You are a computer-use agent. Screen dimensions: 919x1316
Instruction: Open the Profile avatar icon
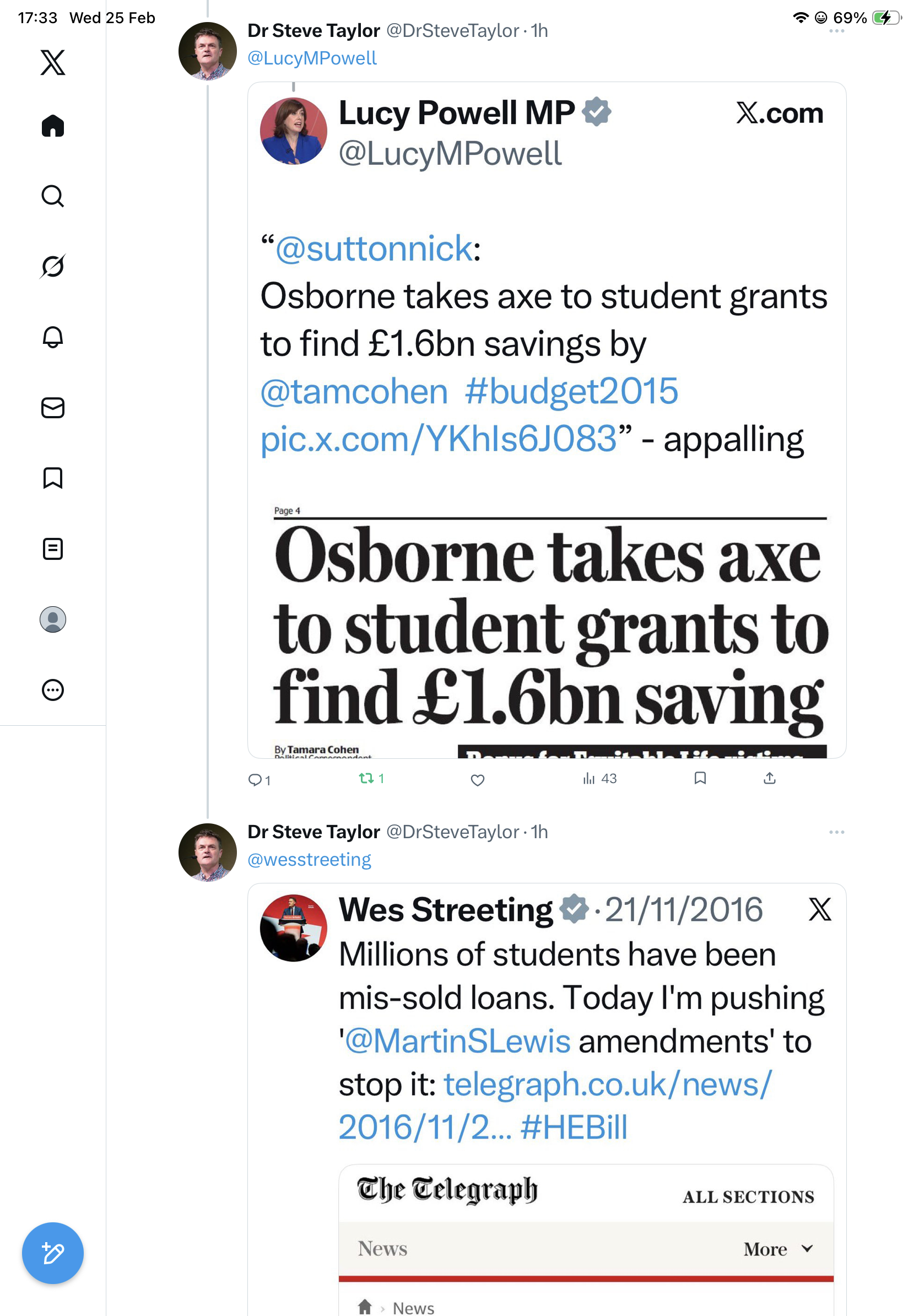click(x=53, y=619)
